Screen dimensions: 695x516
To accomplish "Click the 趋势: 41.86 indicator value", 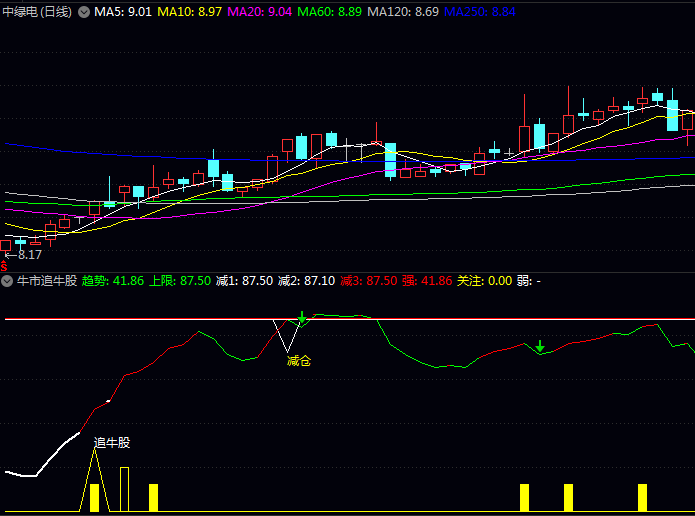I will click(113, 281).
